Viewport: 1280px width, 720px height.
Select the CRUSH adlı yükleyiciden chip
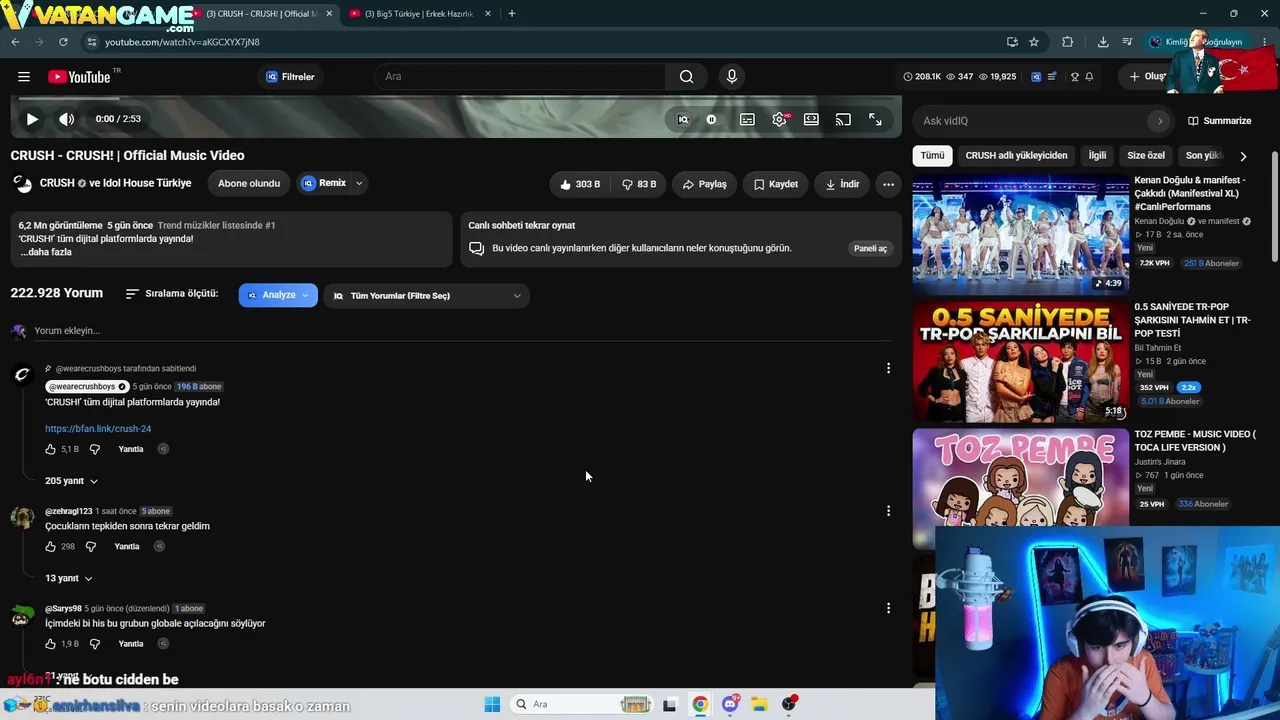point(1016,156)
